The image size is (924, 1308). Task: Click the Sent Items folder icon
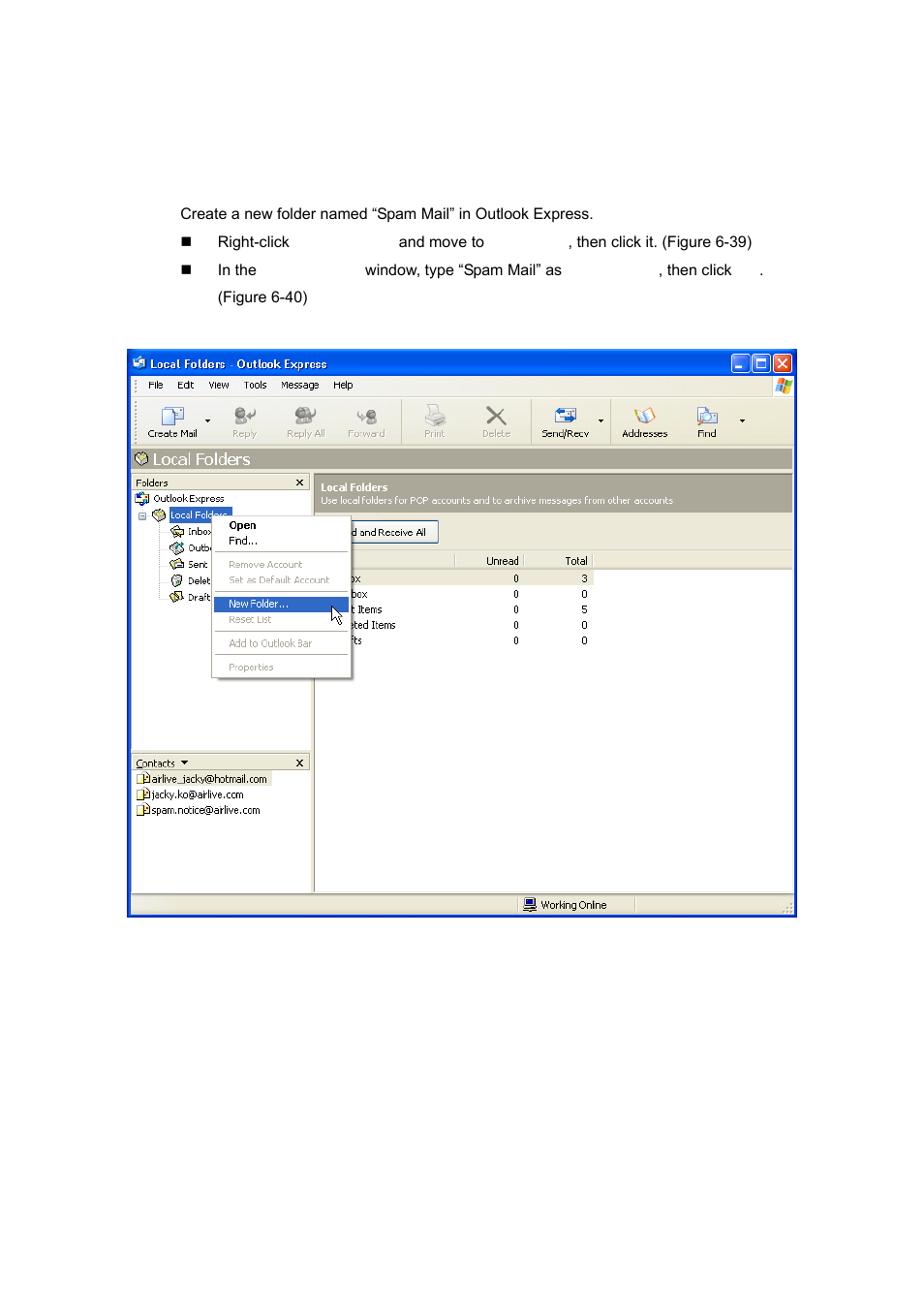coord(177,564)
